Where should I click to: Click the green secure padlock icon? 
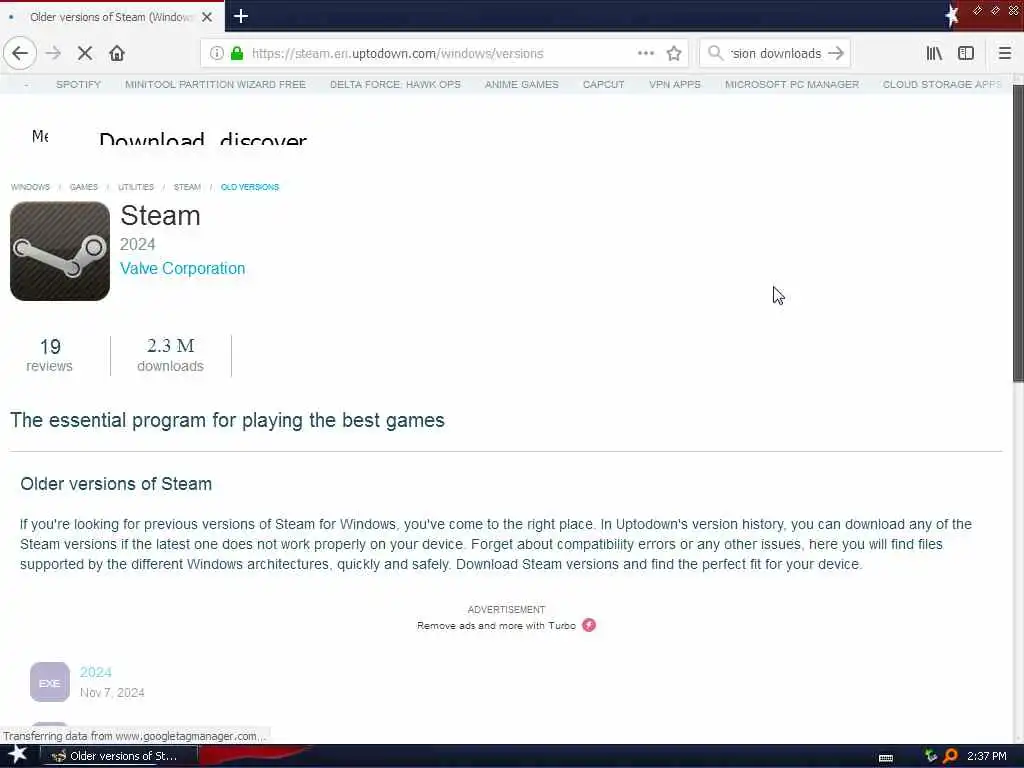[x=237, y=54]
